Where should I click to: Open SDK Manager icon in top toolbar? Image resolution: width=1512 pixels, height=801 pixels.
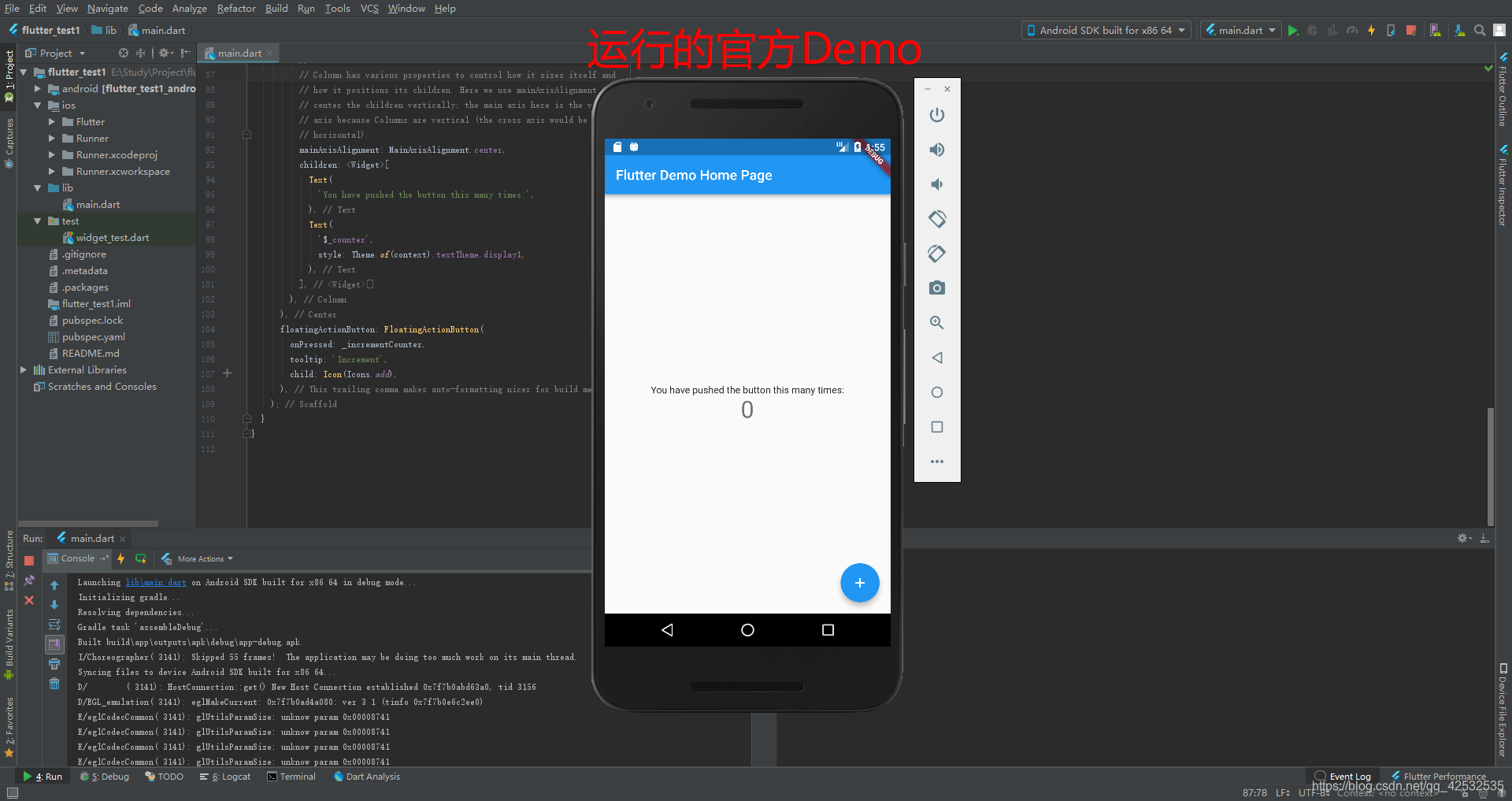[x=1459, y=31]
